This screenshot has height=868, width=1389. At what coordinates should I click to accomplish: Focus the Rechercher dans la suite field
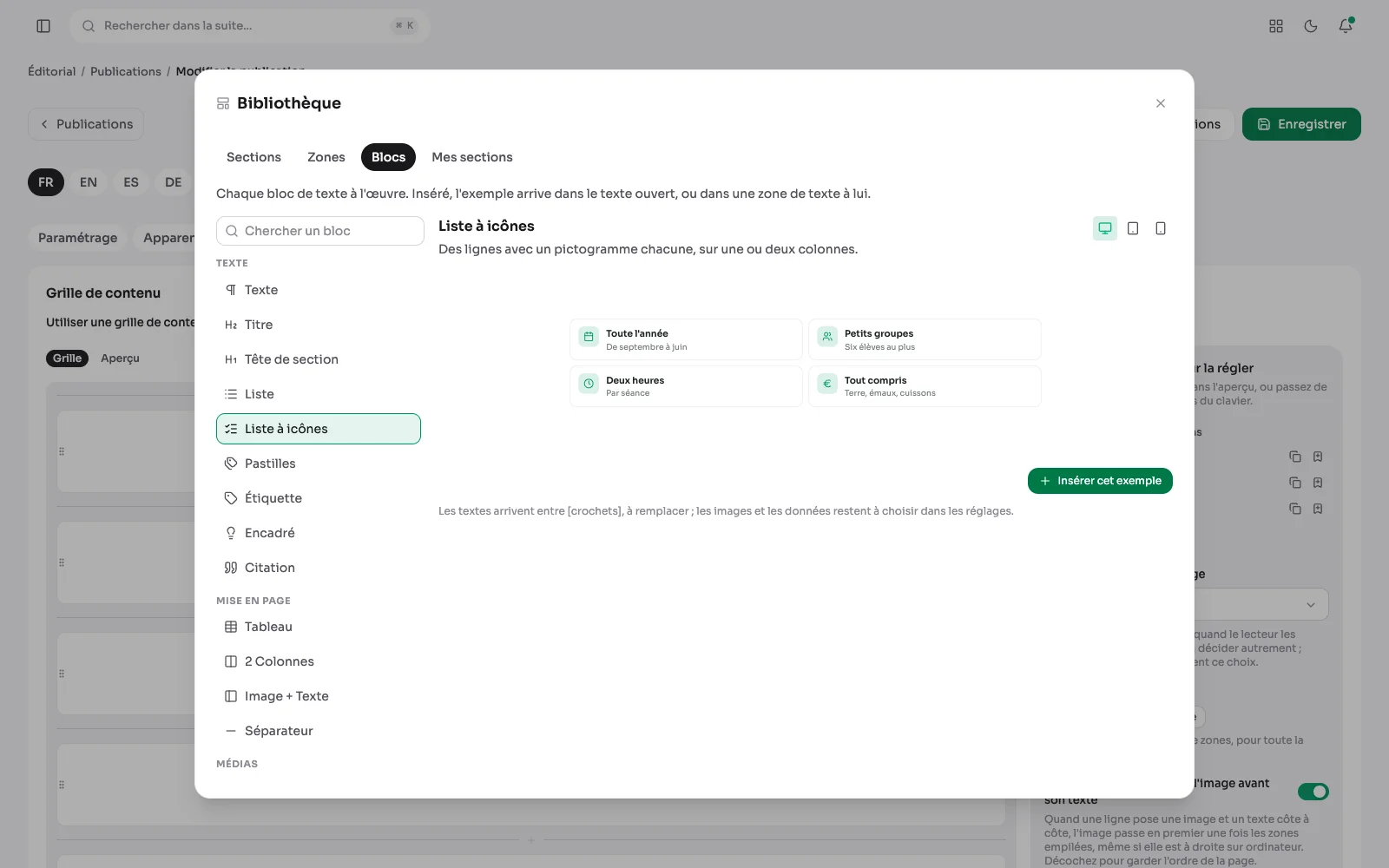pos(250,26)
